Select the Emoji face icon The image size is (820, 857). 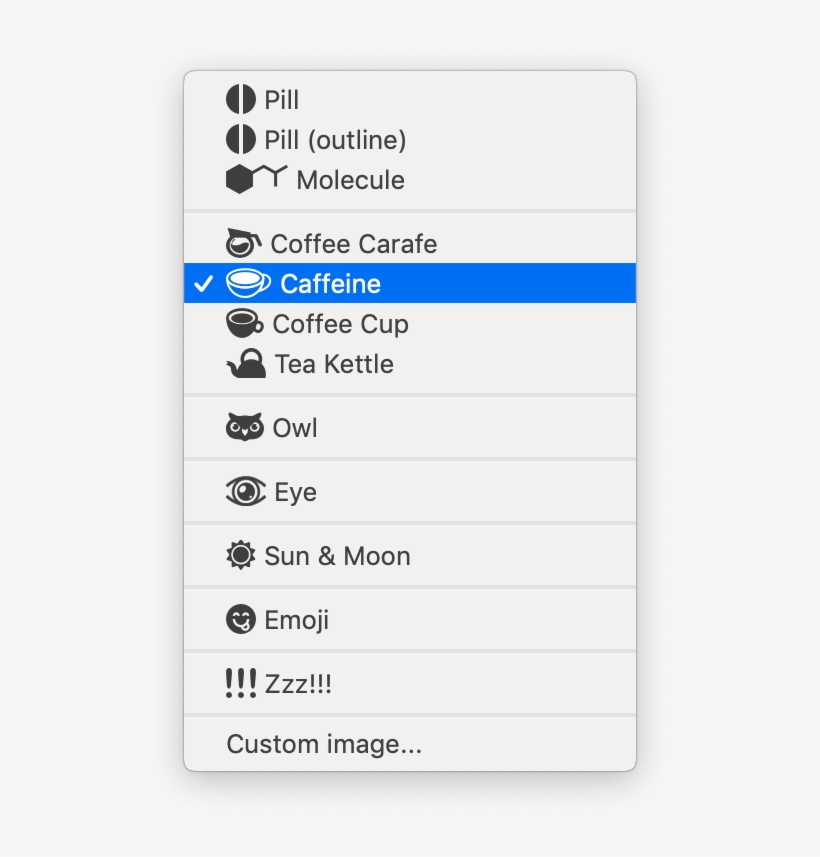pos(238,619)
